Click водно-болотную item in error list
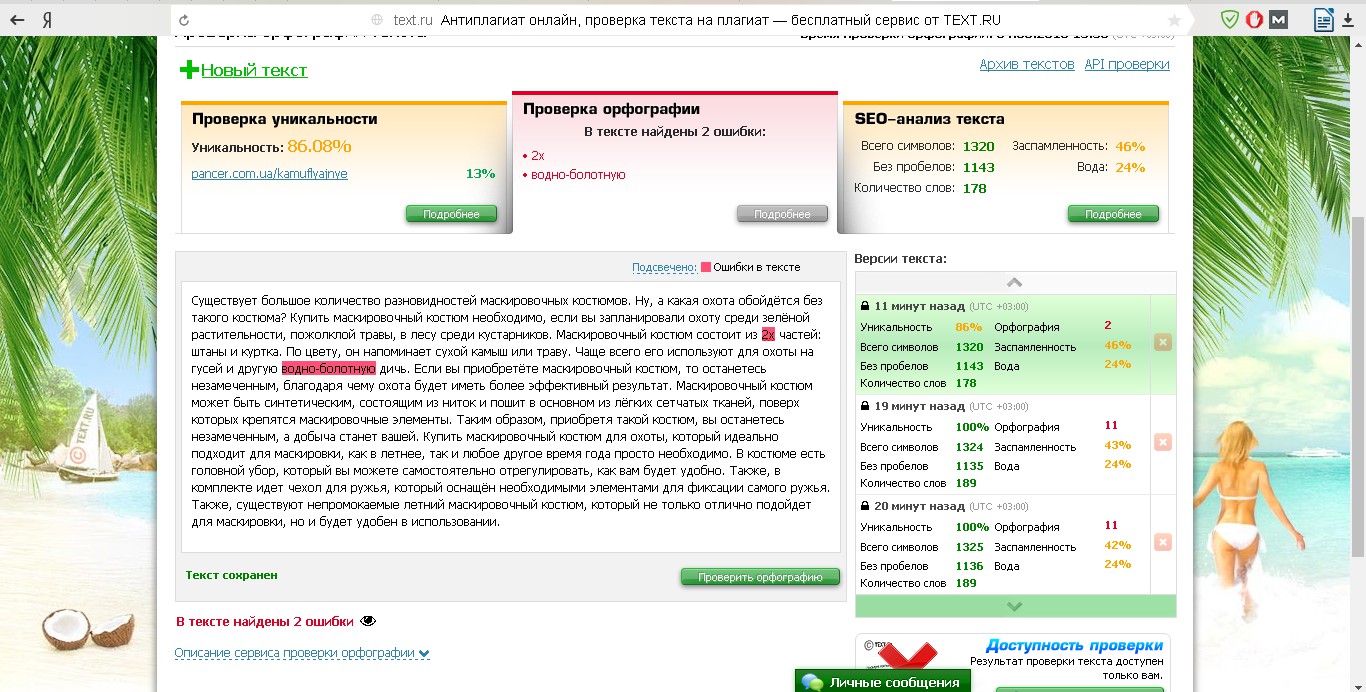1366x692 pixels. tap(578, 175)
